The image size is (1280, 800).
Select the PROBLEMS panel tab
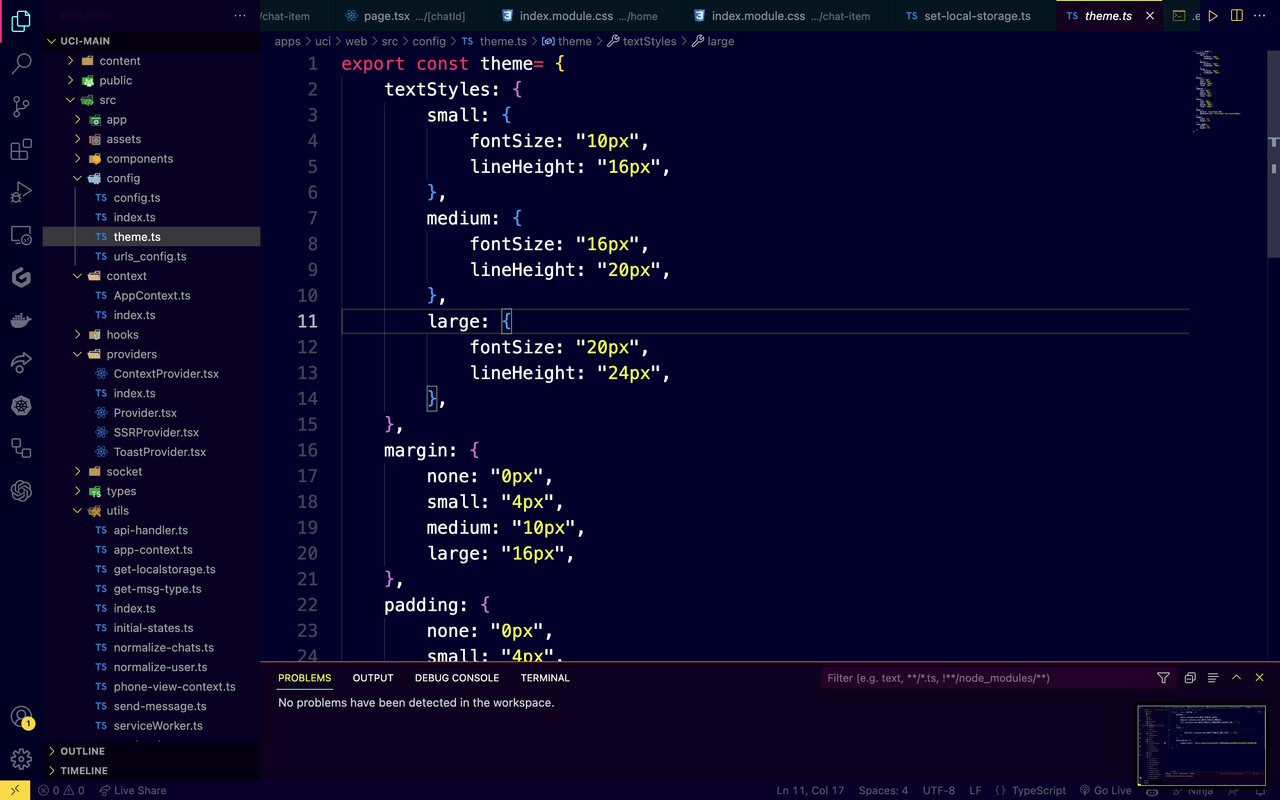[x=305, y=678]
